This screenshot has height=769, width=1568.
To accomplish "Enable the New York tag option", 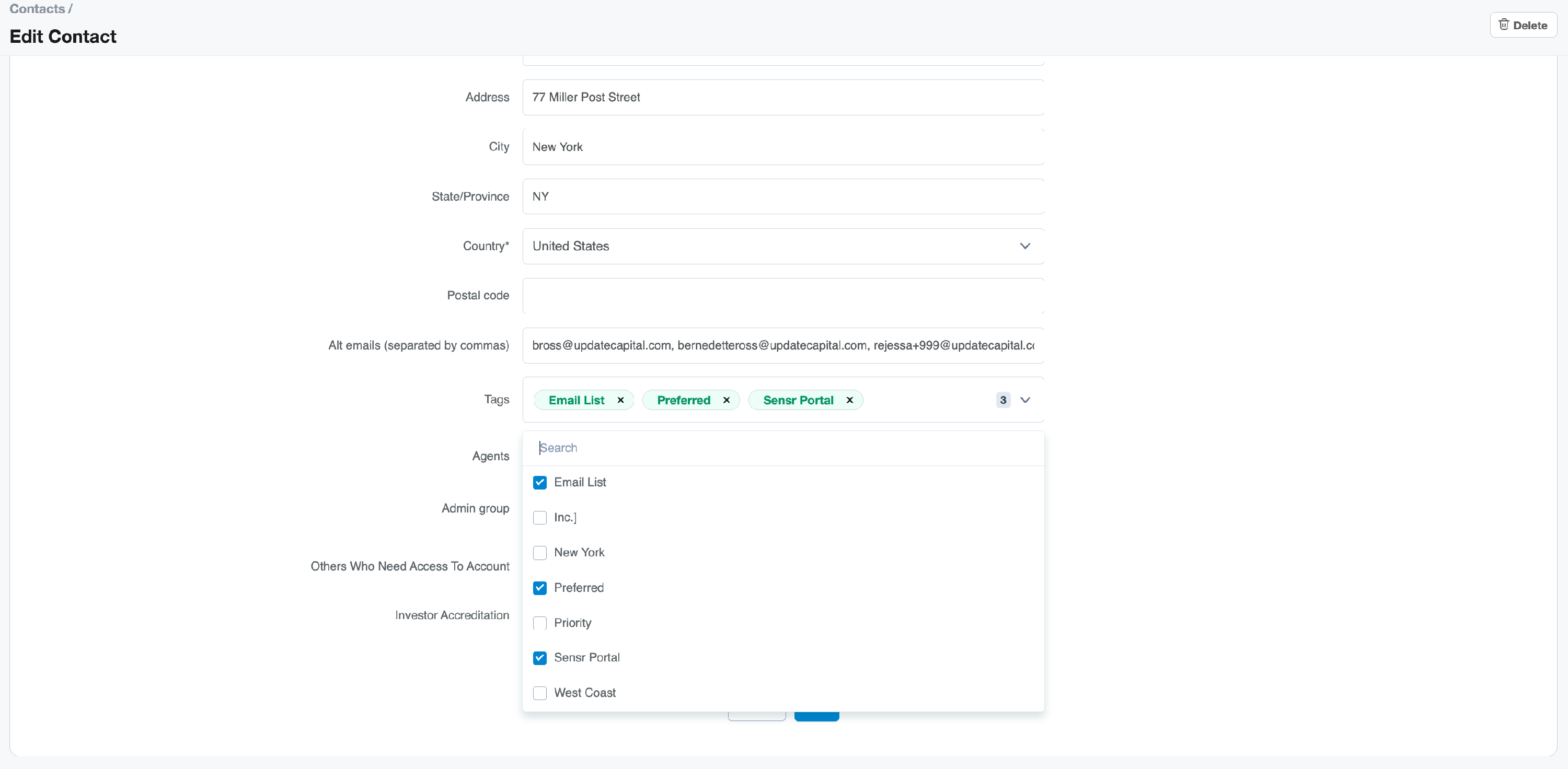I will coord(539,552).
